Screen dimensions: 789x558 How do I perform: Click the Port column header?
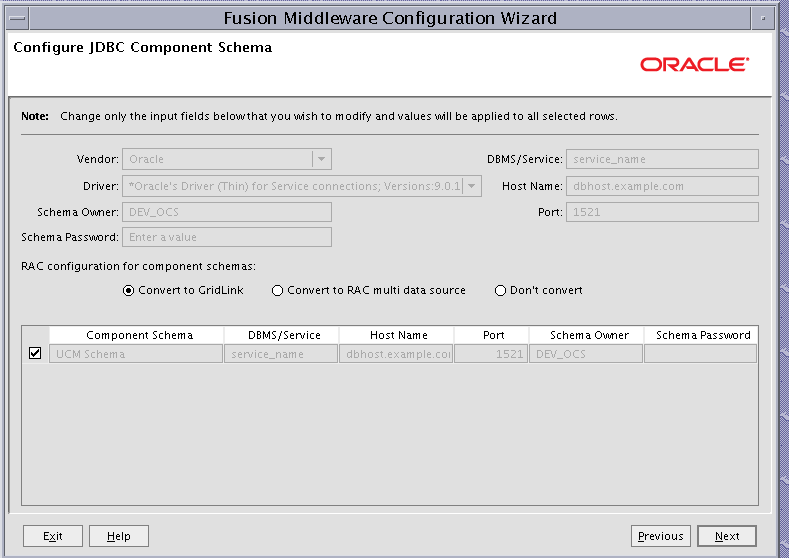pyautogui.click(x=492, y=335)
